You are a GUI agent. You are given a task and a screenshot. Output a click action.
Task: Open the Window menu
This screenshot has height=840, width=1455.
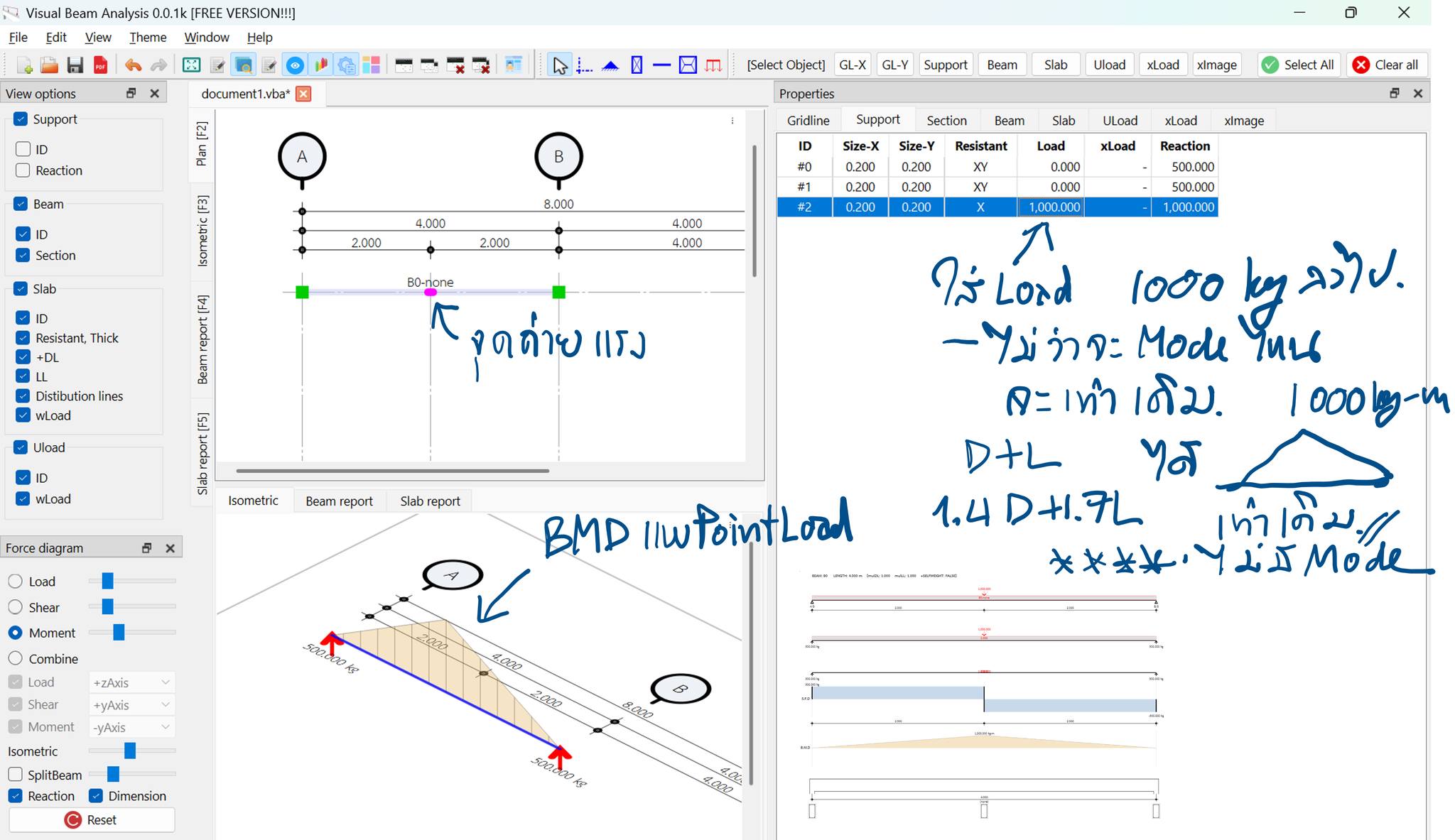(x=206, y=37)
